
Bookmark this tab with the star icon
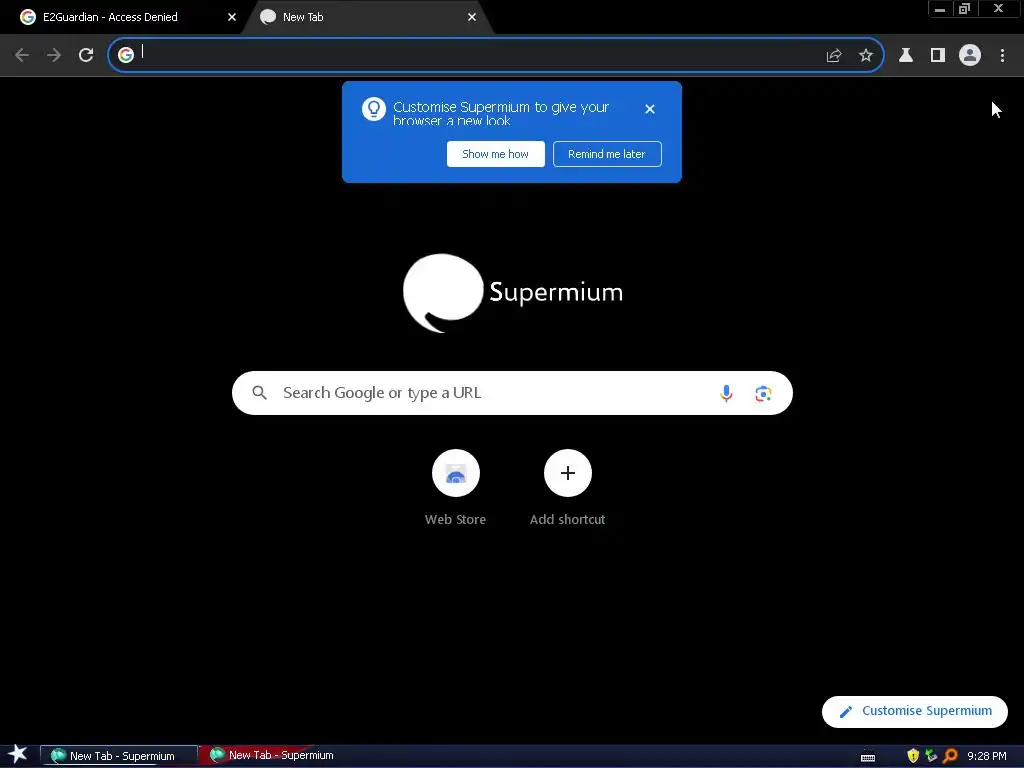tap(866, 56)
